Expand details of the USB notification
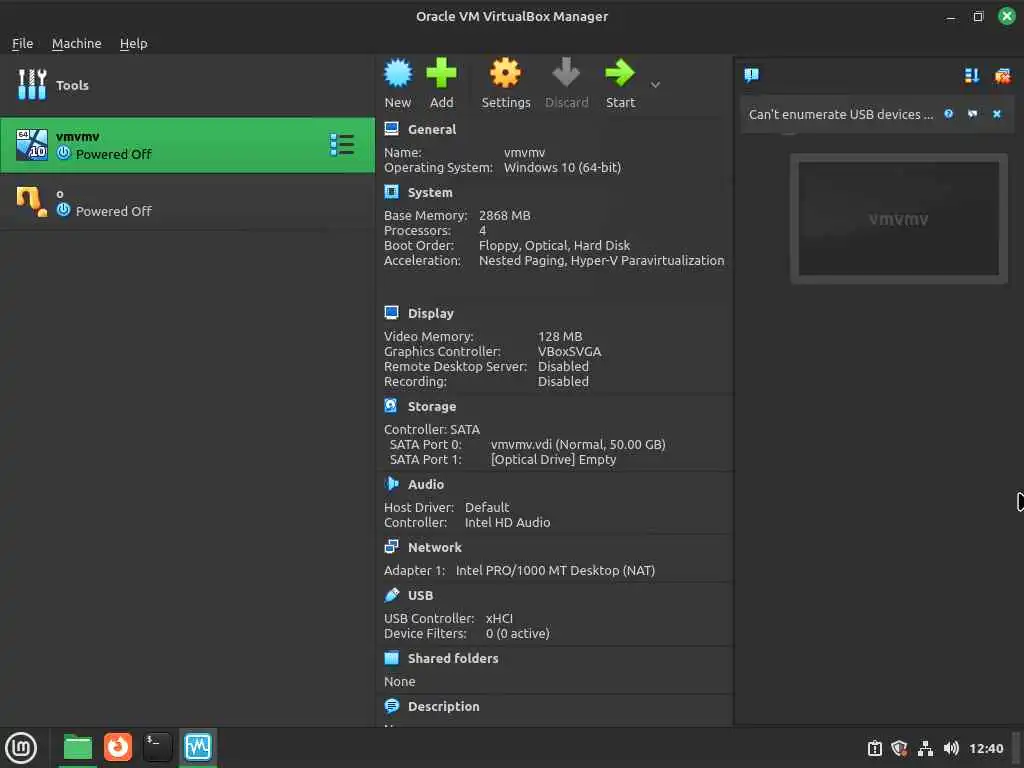The height and width of the screenshot is (768, 1024). [972, 114]
